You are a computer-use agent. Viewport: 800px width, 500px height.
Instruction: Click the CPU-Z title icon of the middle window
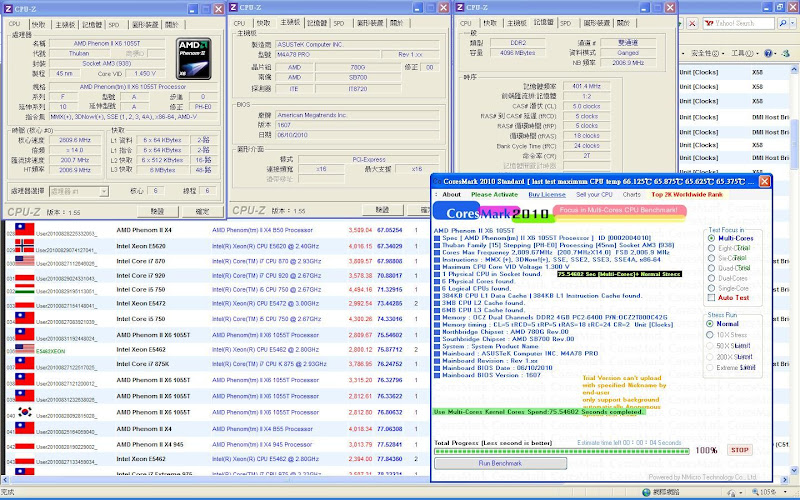[x=233, y=7]
